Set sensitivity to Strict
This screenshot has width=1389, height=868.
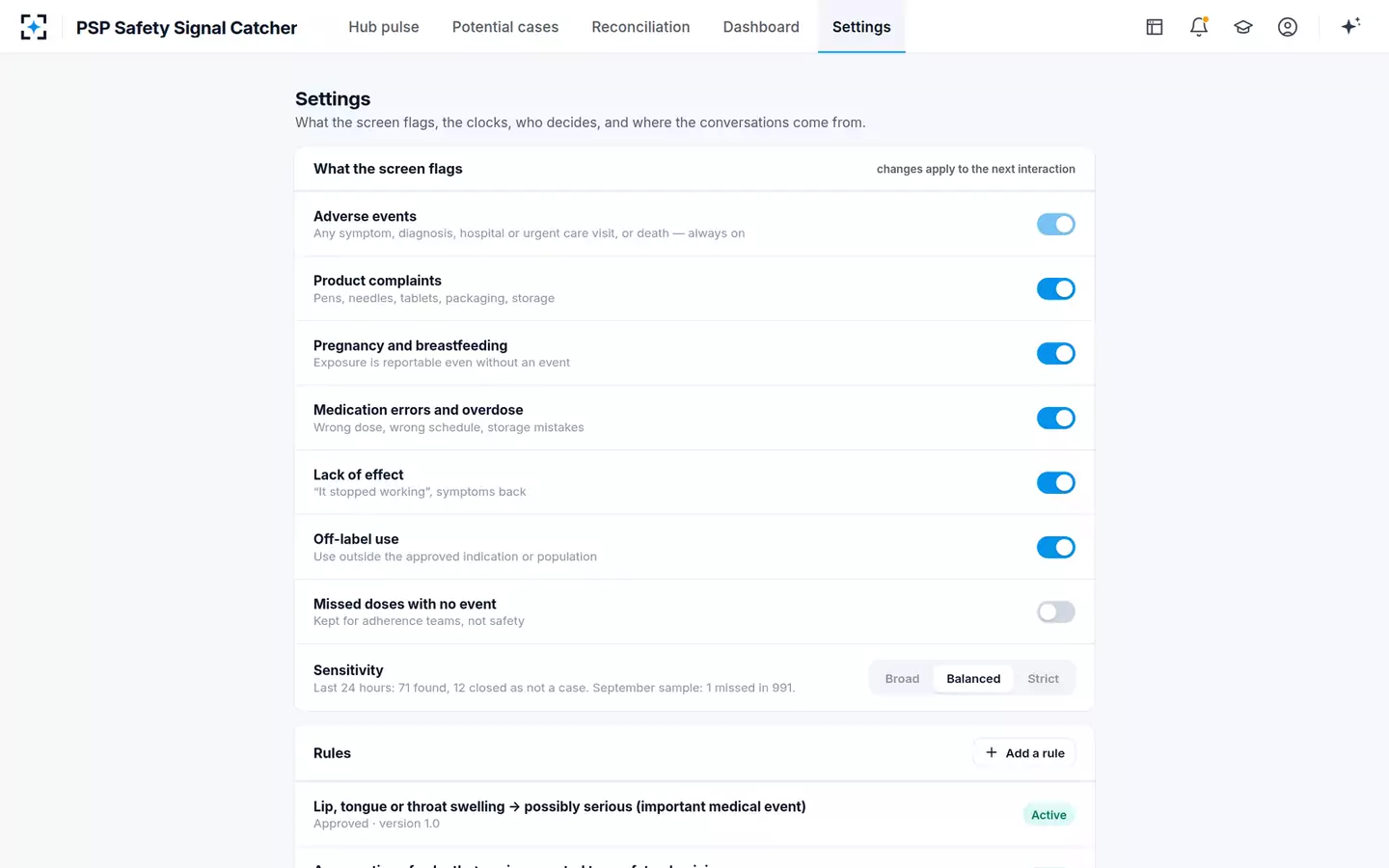click(1043, 679)
